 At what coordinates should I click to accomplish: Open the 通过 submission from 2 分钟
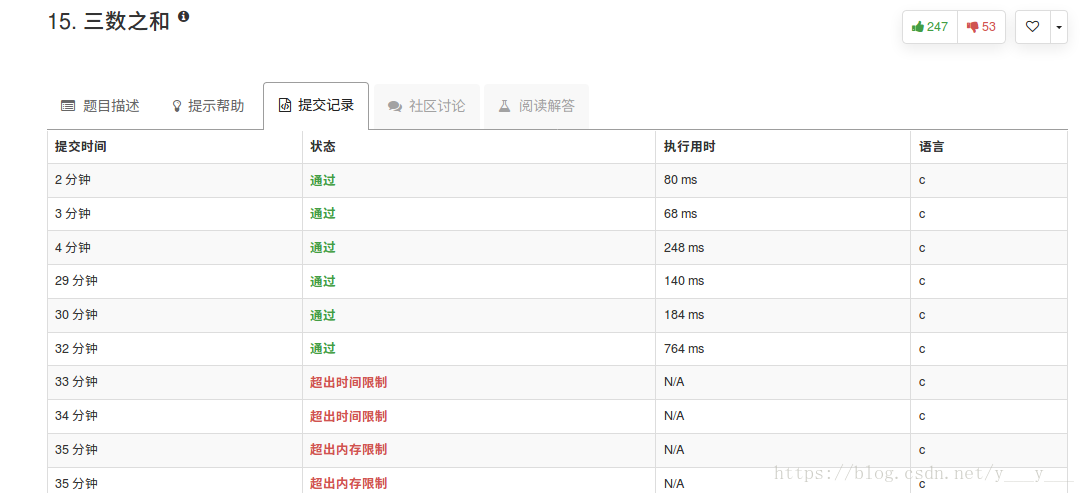[322, 180]
